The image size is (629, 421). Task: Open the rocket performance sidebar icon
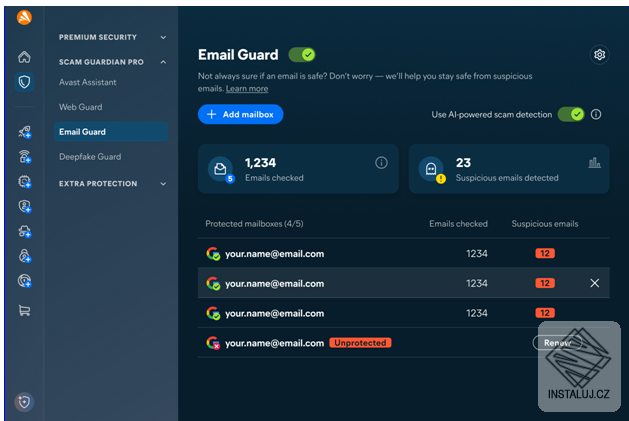tap(24, 132)
